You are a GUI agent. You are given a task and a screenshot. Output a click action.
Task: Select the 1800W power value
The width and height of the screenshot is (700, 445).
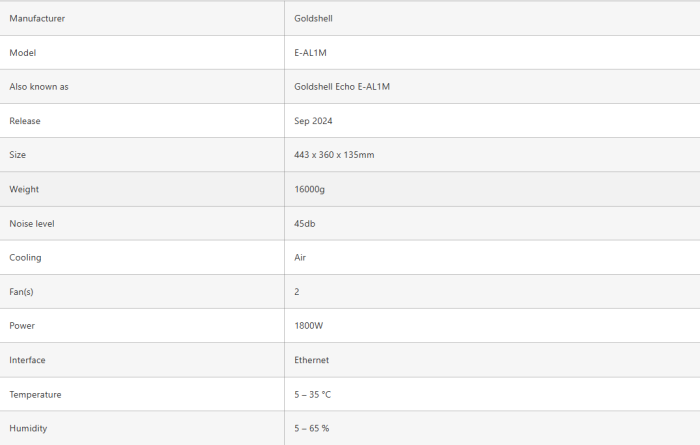309,326
